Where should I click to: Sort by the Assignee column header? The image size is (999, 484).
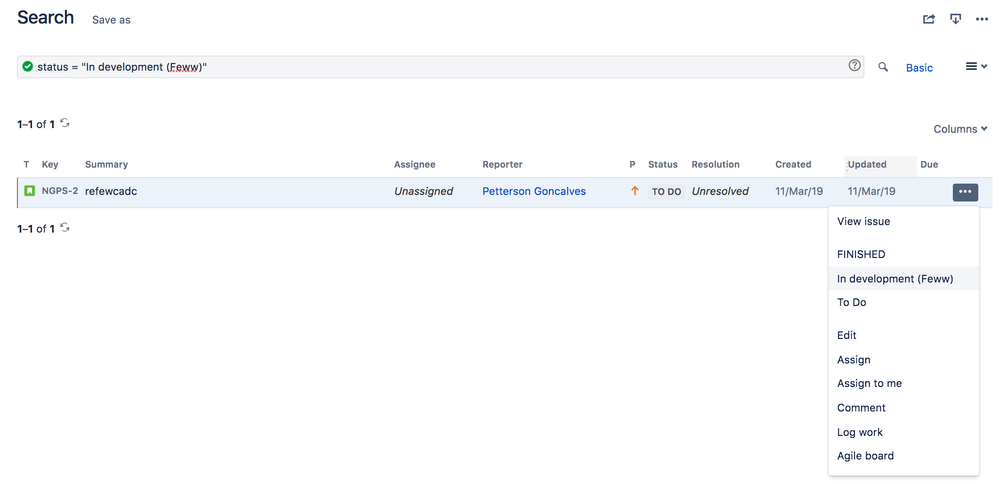(x=415, y=164)
